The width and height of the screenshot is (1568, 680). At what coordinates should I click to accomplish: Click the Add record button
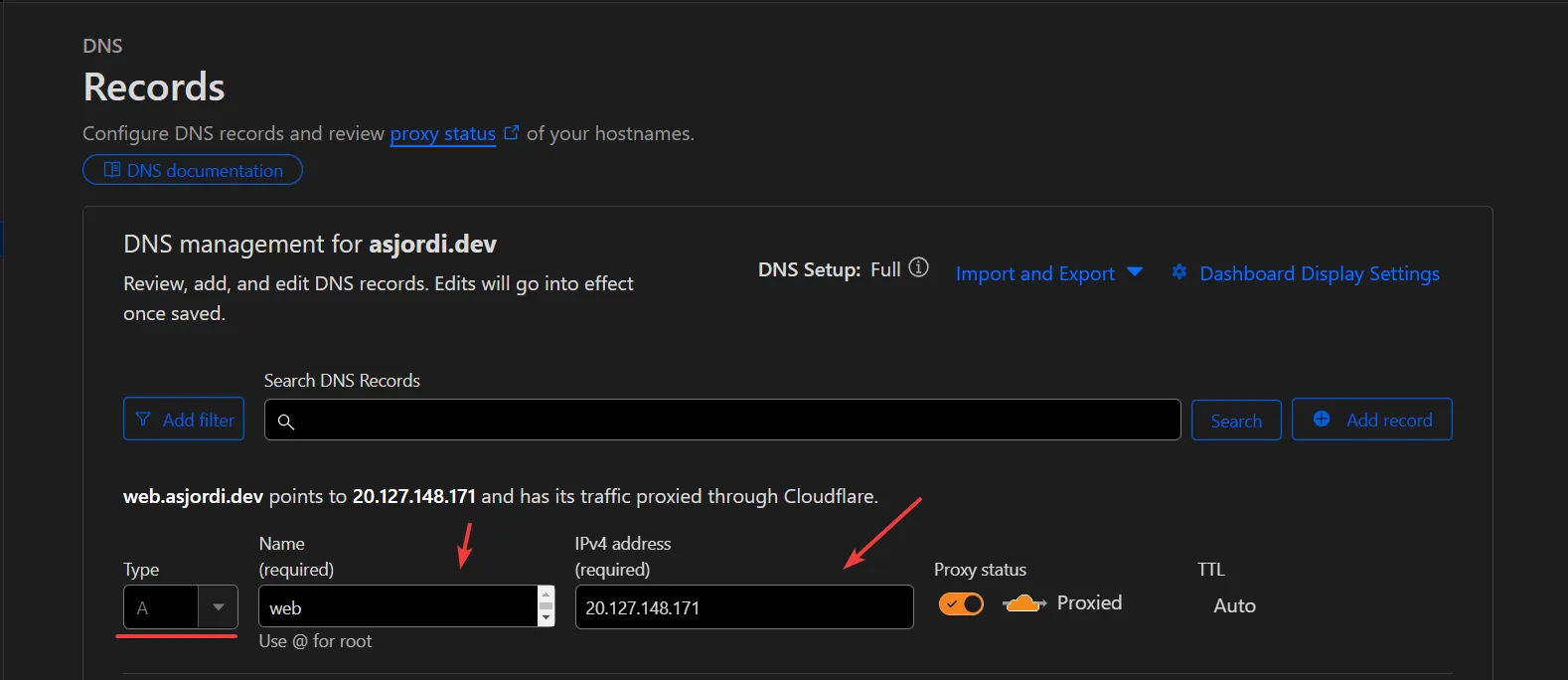coord(1372,420)
